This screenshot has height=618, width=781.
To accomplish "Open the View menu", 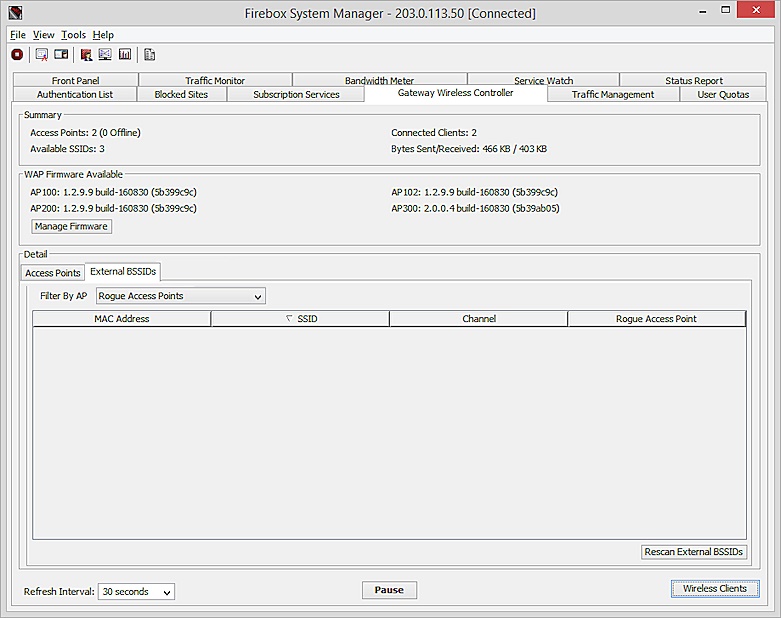I will [43, 35].
